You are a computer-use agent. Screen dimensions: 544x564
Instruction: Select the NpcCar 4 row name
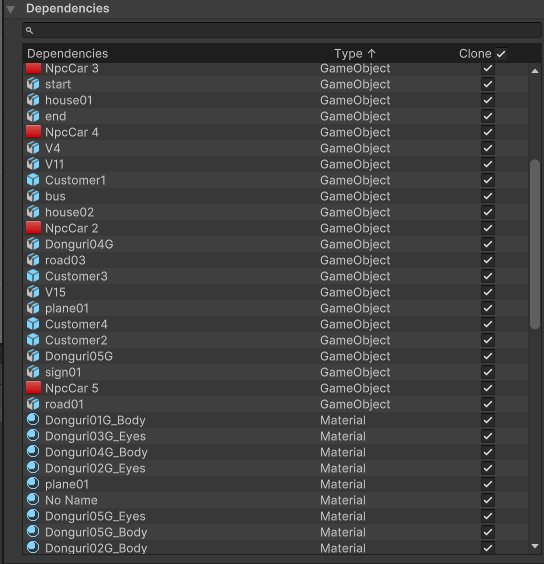(72, 132)
